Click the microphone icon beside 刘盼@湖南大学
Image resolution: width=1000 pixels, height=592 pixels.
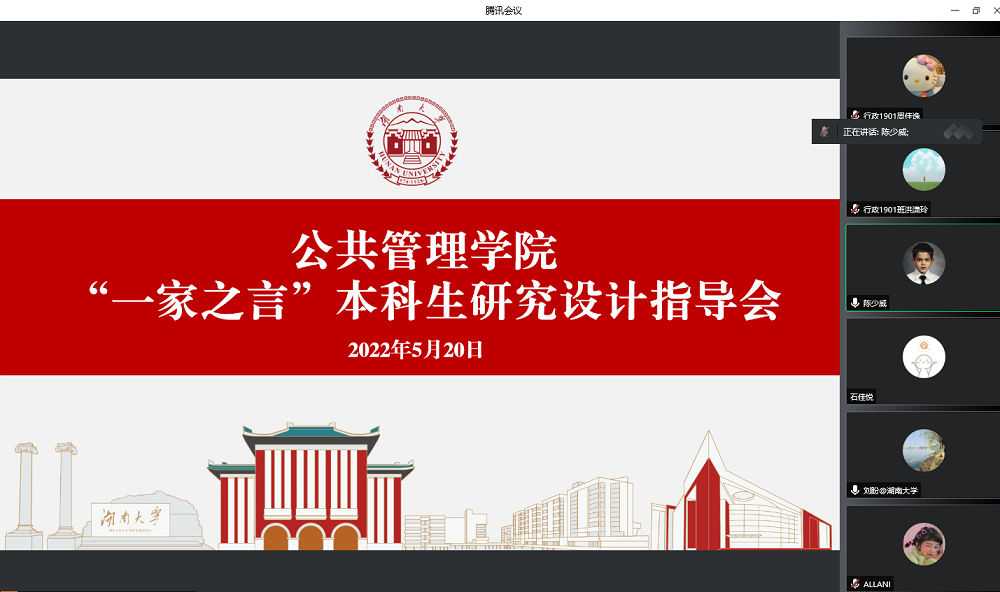click(855, 490)
